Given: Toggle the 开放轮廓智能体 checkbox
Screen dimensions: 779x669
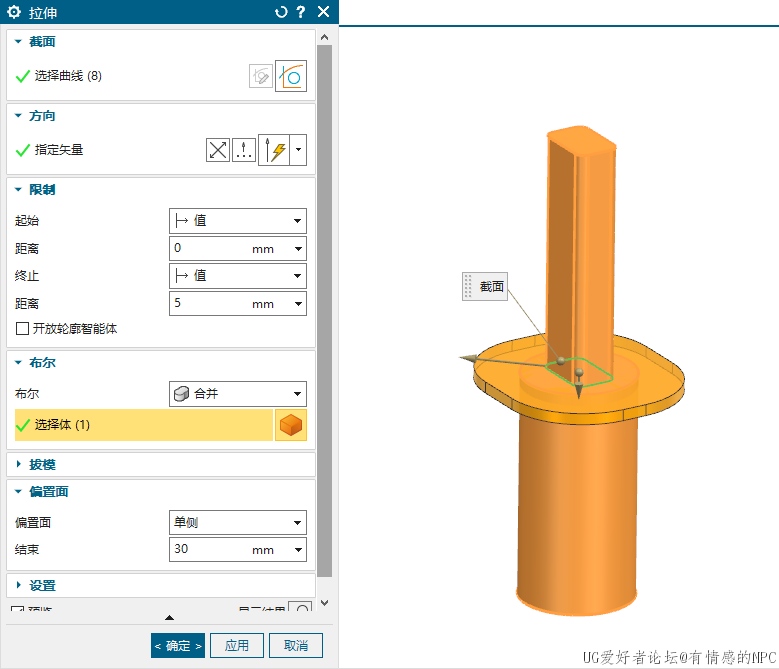Looking at the screenshot, I should pyautogui.click(x=22, y=329).
